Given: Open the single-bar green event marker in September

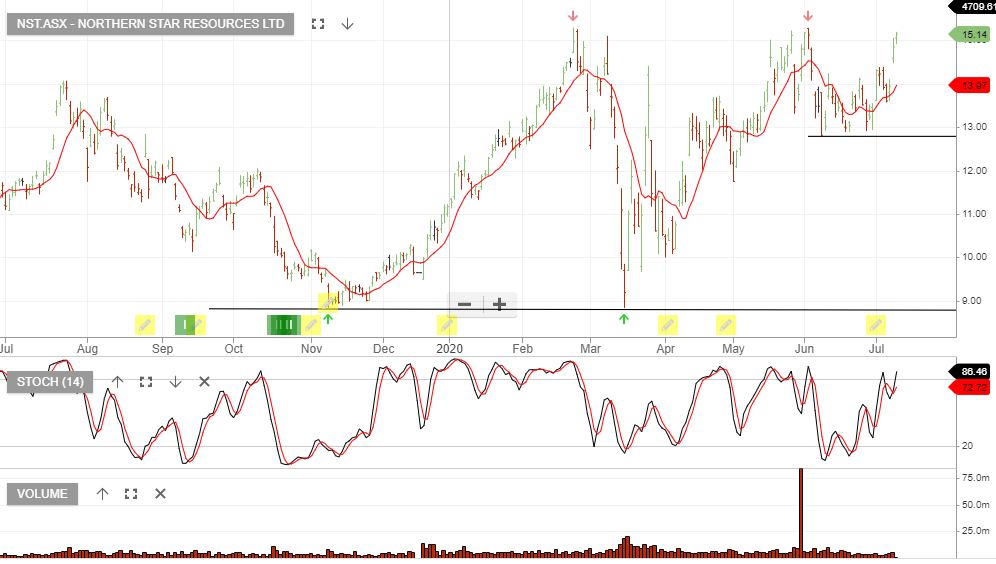Looking at the screenshot, I should tap(184, 325).
